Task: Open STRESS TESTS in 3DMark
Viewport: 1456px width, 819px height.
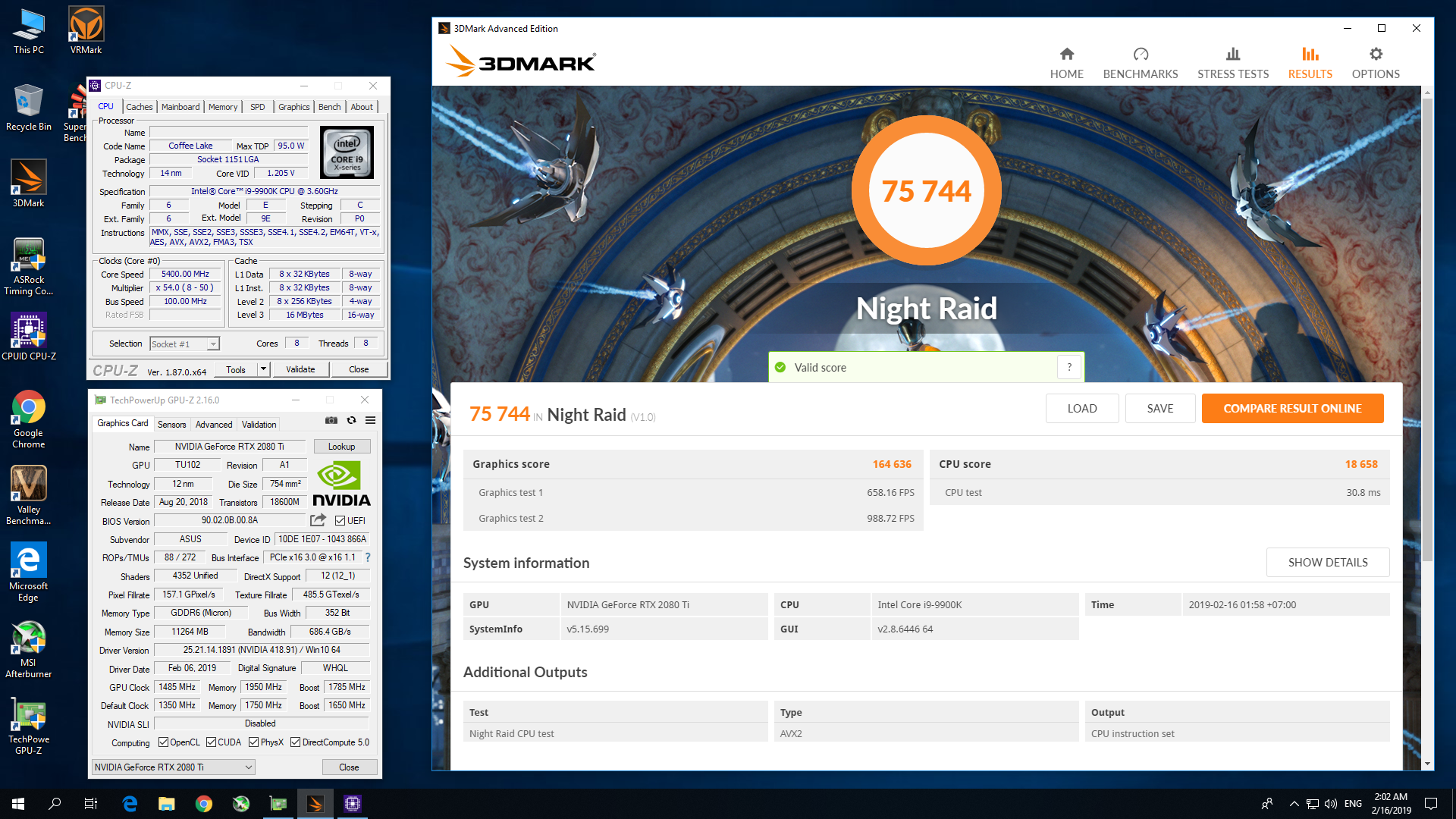Action: pos(1232,63)
